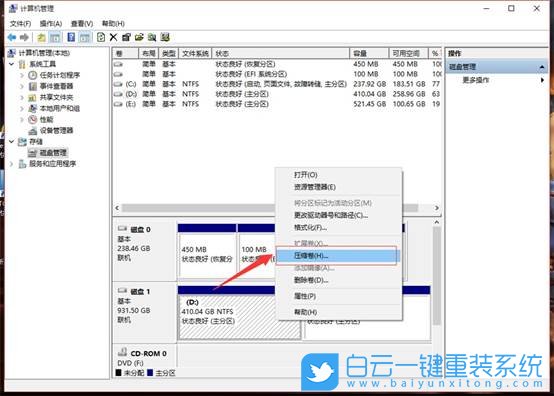This screenshot has width=554, height=396.
Task: Choose 删除卷(D)... in the context menu
Action: click(x=338, y=280)
